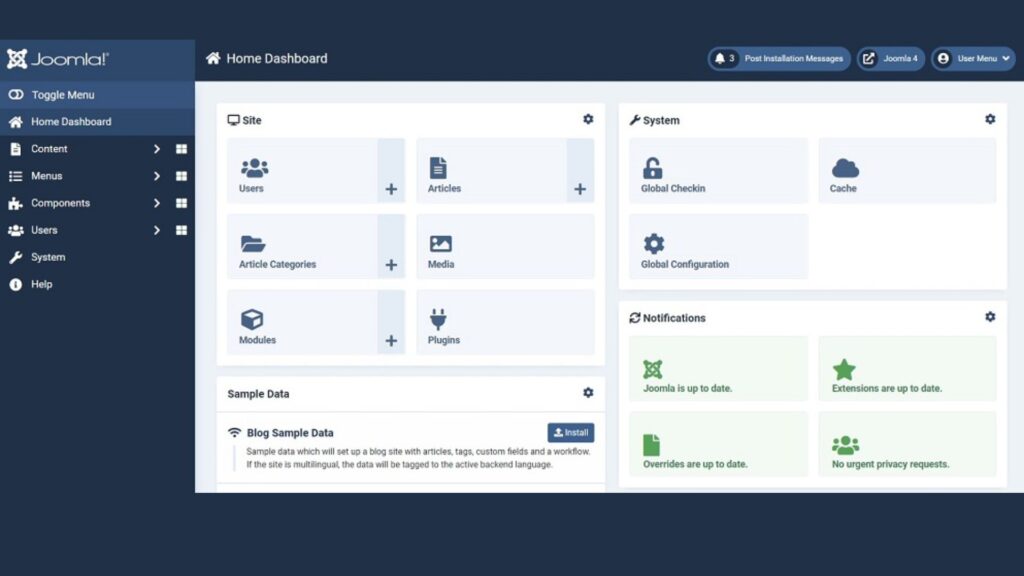Click Joomla is up to date notification
Screen dimensions: 1024x576
click(x=718, y=368)
